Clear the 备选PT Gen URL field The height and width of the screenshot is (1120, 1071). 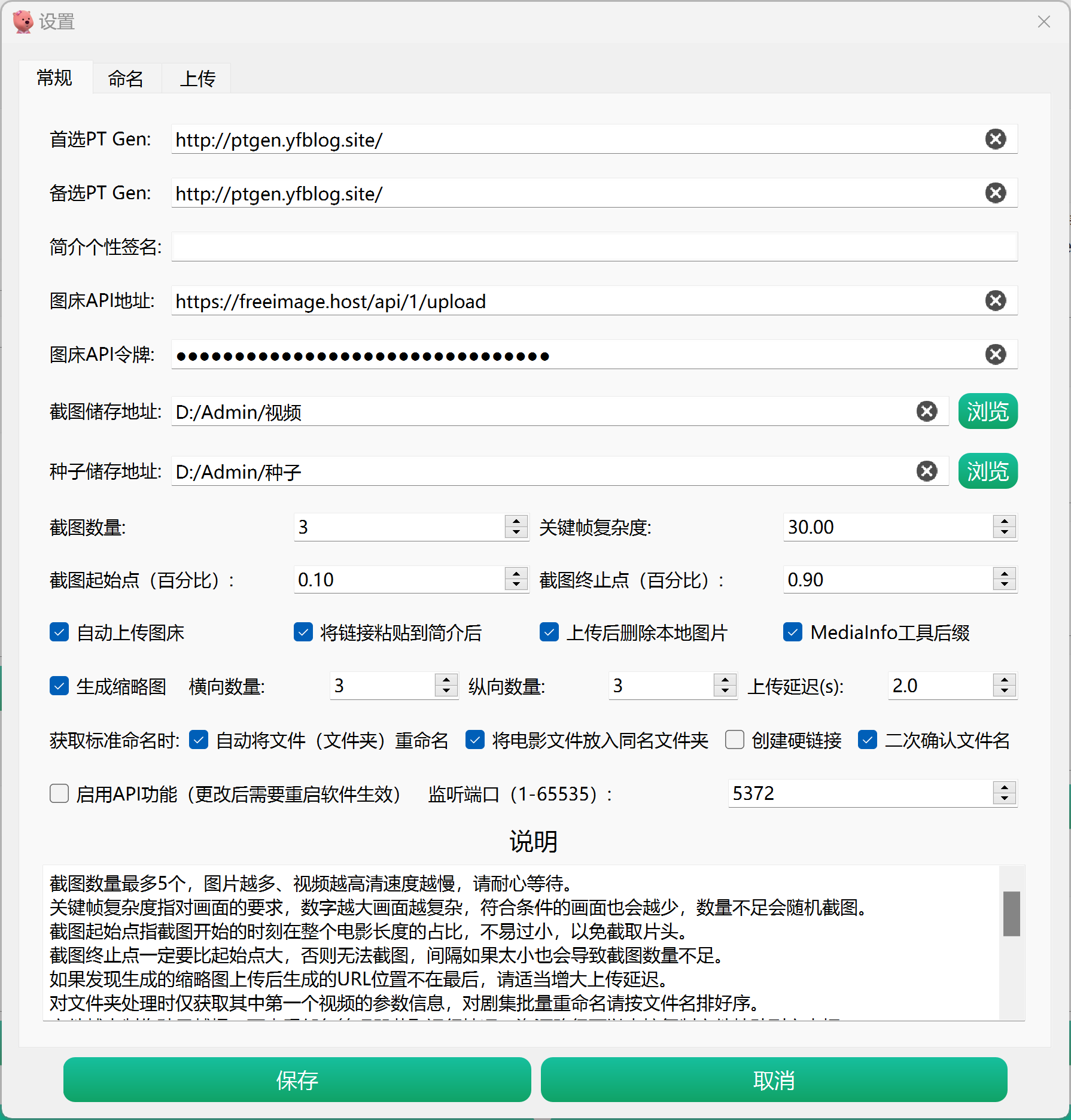click(x=995, y=193)
